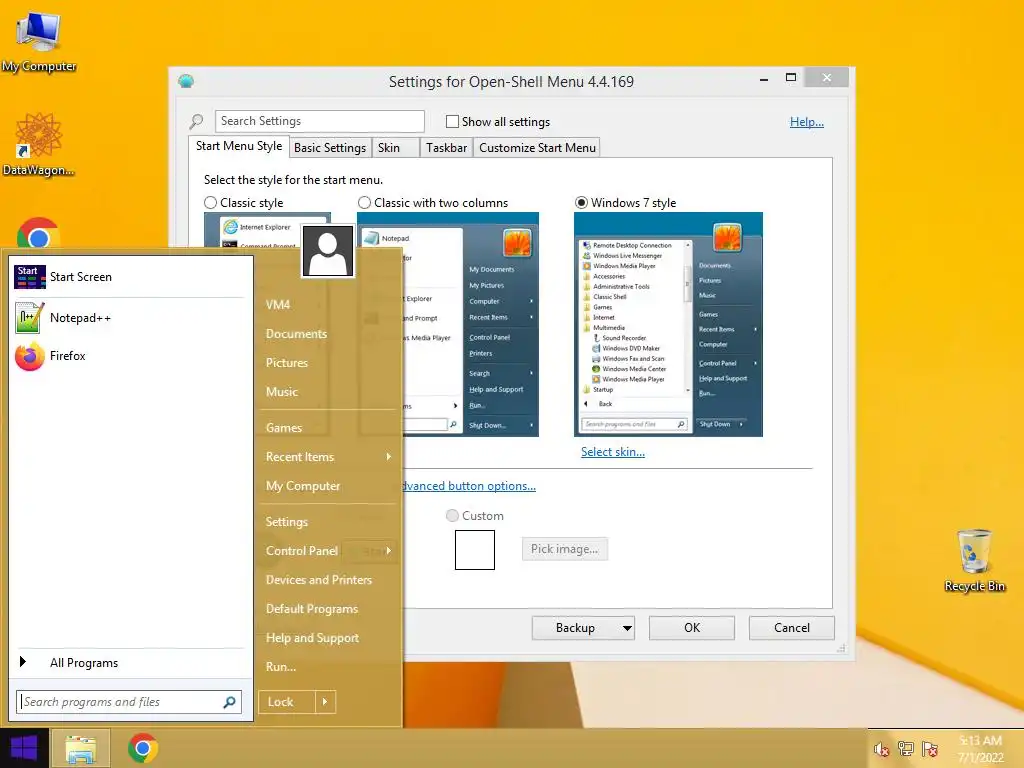Open My Computer desktop icon
Screen dimensions: 1024x768
click(x=39, y=42)
